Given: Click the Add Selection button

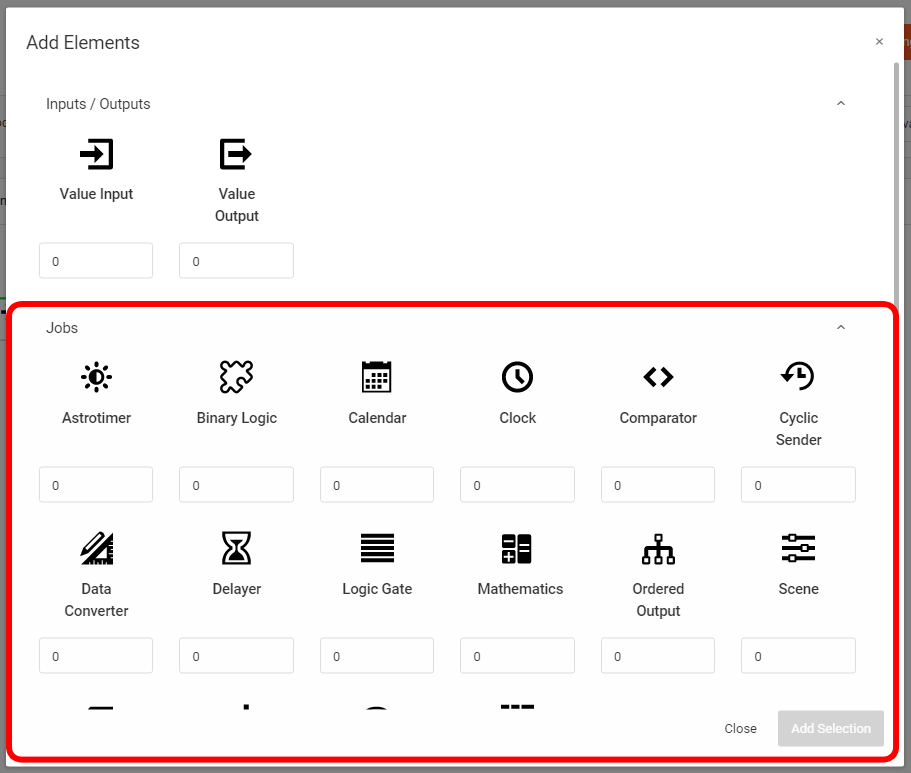Looking at the screenshot, I should [x=830, y=729].
